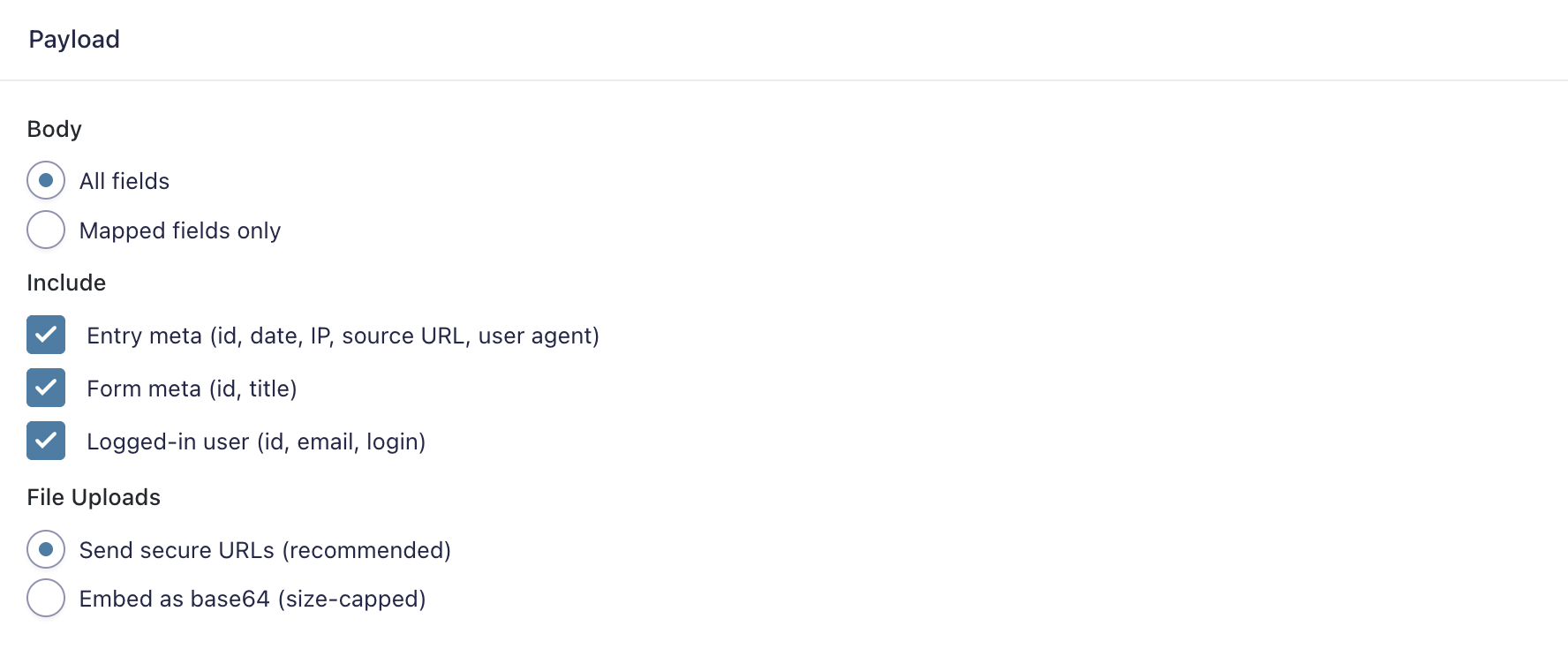Screen dimensions: 1568x664
Task: Click the File Uploads section heading
Action: (94, 497)
